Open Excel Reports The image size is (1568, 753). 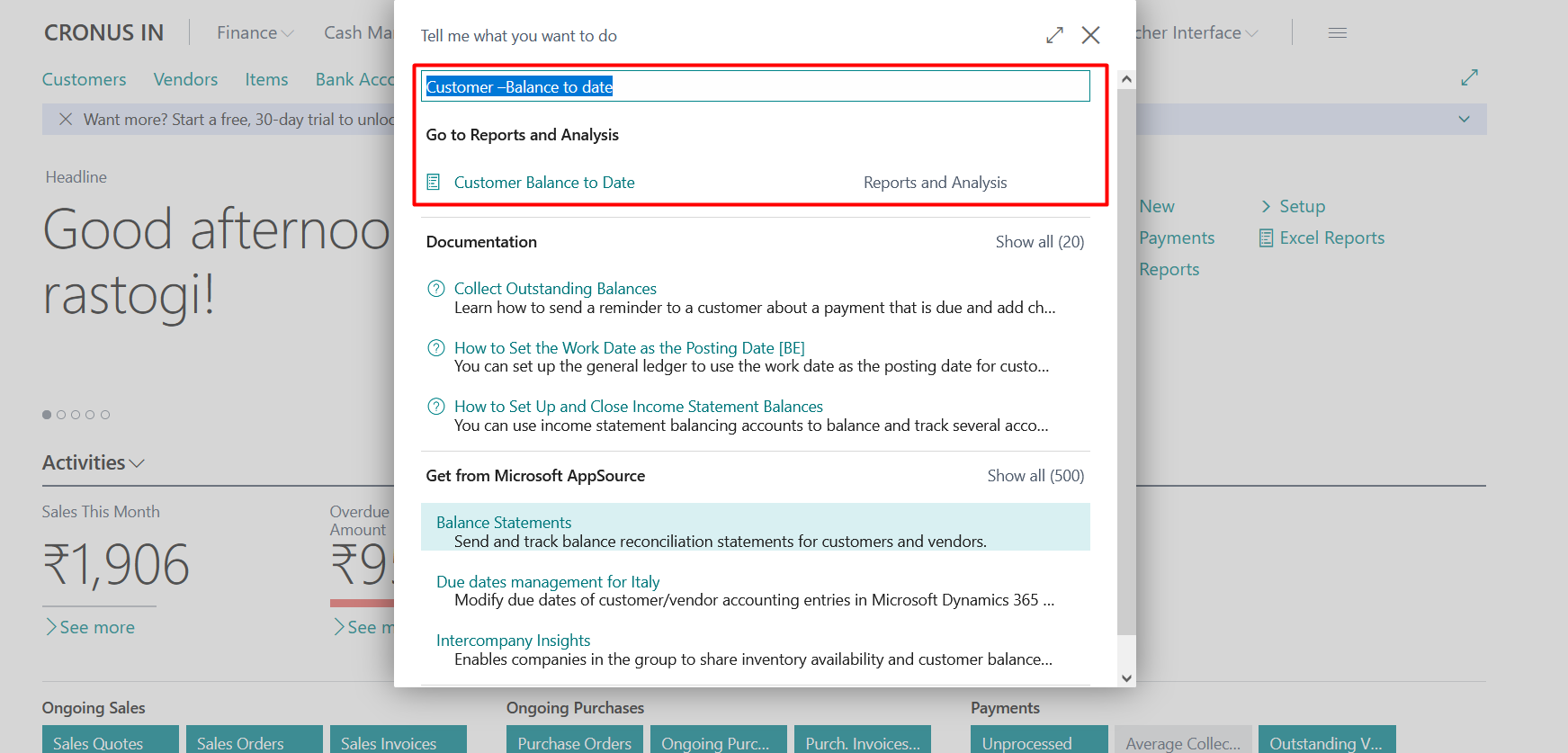point(1322,238)
